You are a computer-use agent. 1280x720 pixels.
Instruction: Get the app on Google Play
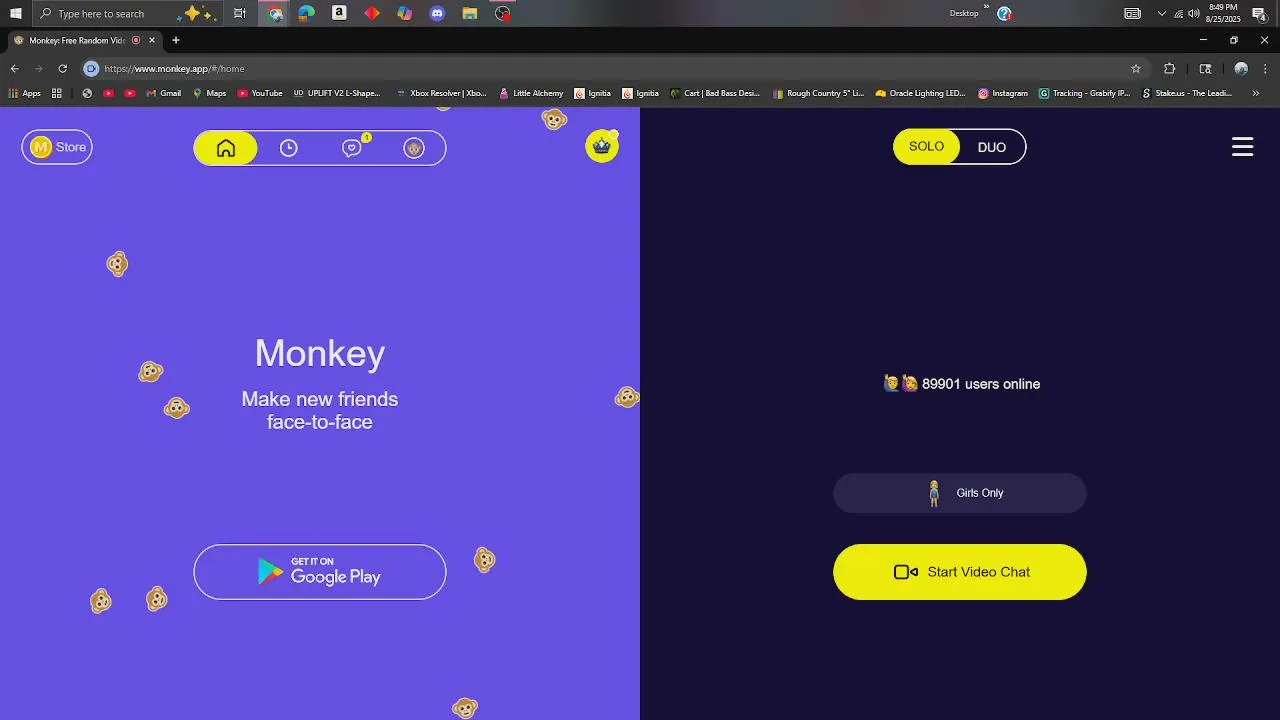point(320,572)
